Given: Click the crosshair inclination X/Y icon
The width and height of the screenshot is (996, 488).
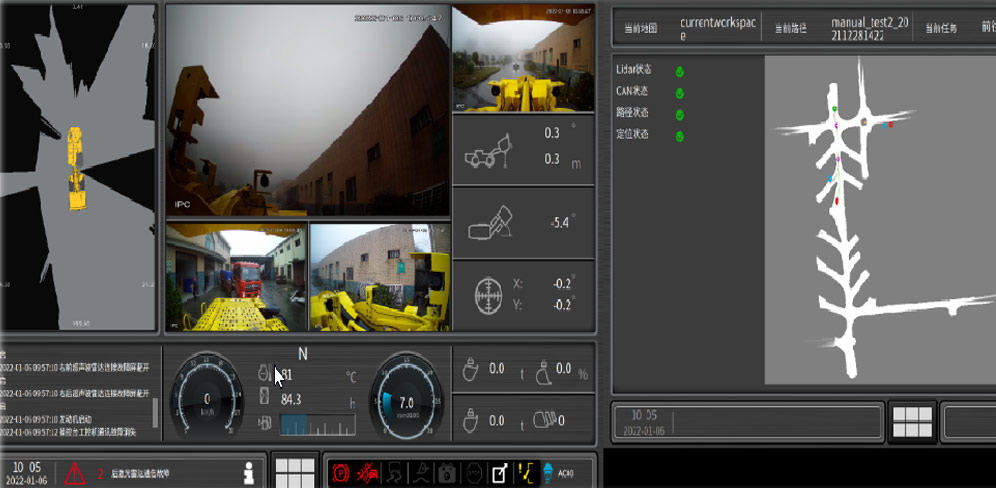Looking at the screenshot, I should pos(488,296).
